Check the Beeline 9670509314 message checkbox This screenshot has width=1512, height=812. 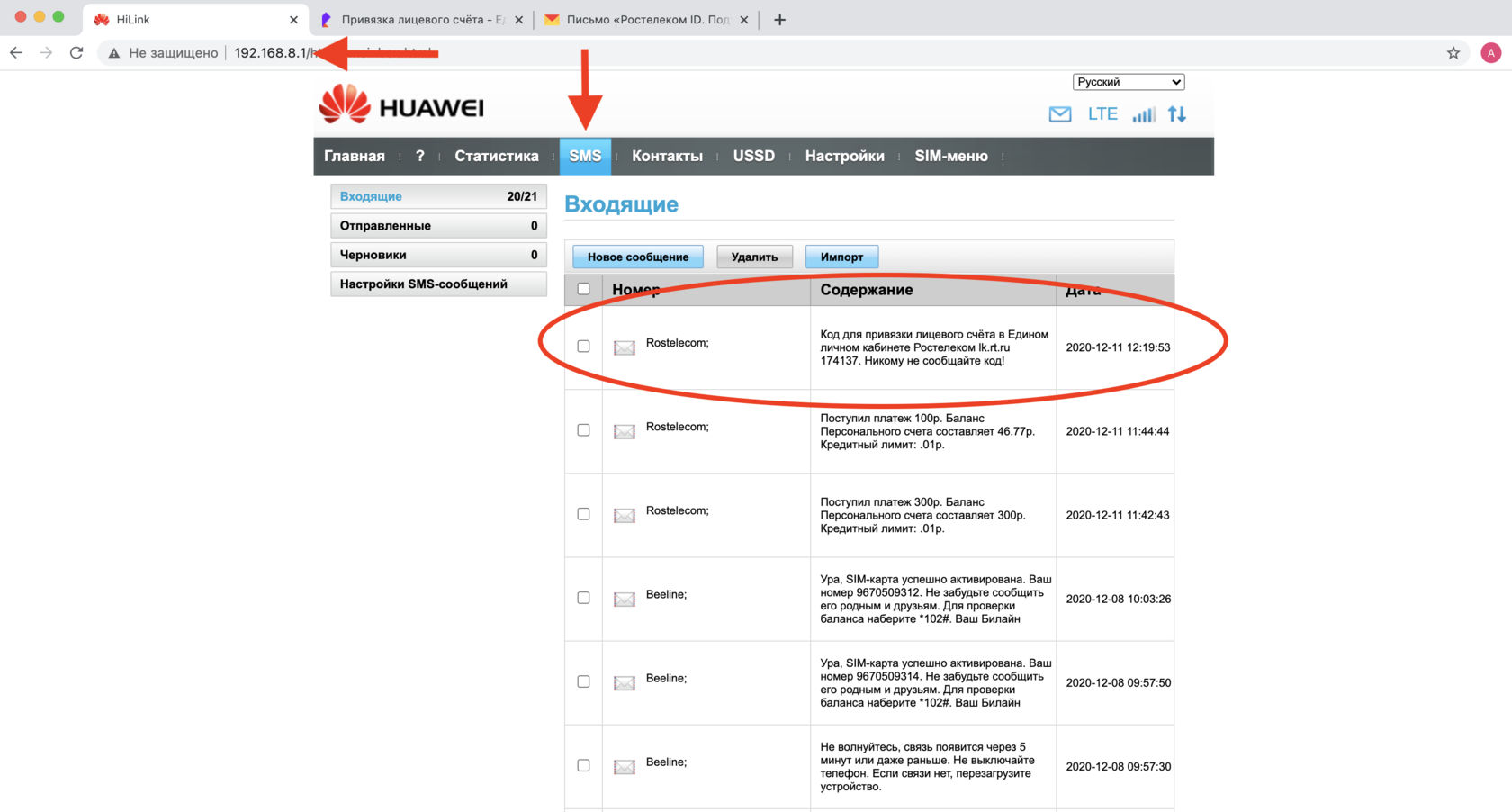(x=583, y=681)
